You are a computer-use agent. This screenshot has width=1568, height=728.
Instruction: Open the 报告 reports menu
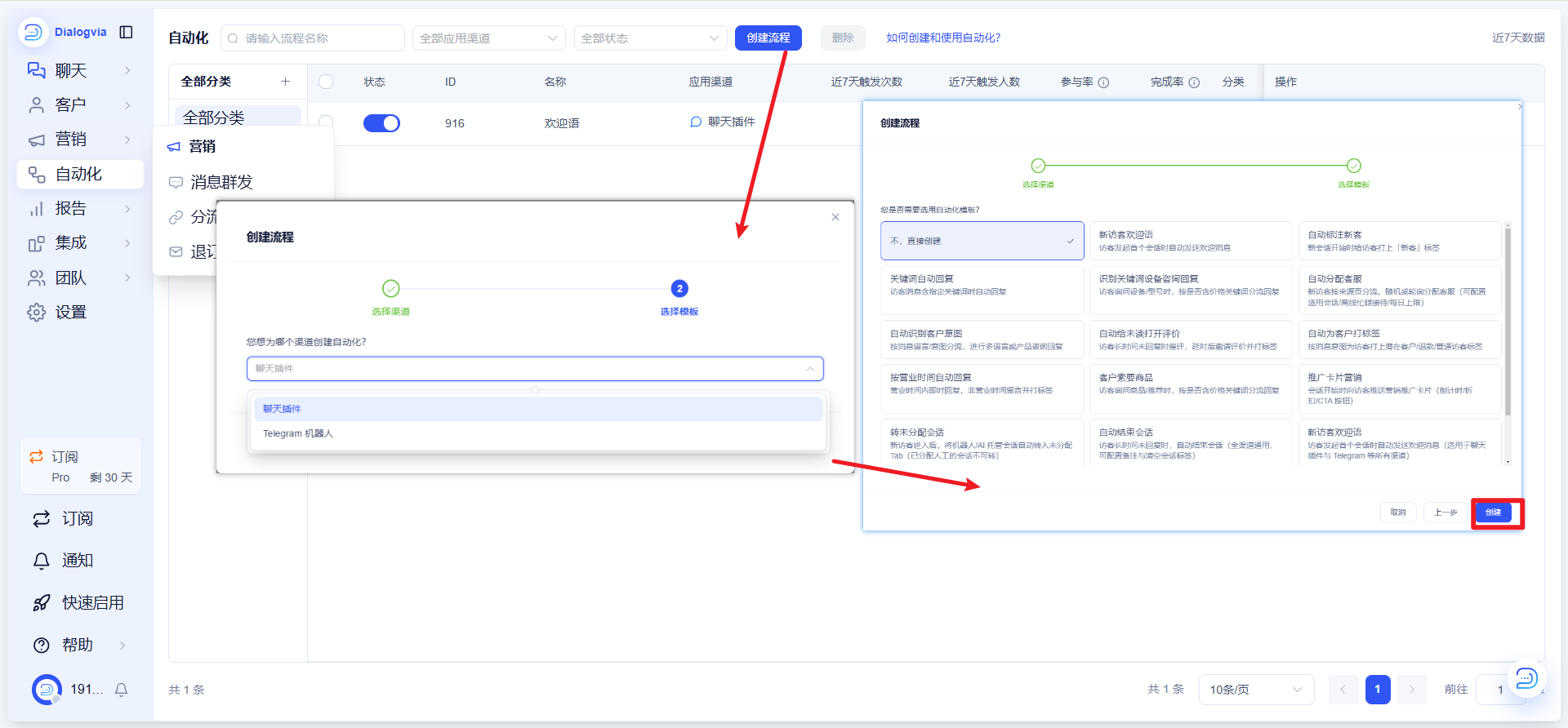tap(79, 209)
